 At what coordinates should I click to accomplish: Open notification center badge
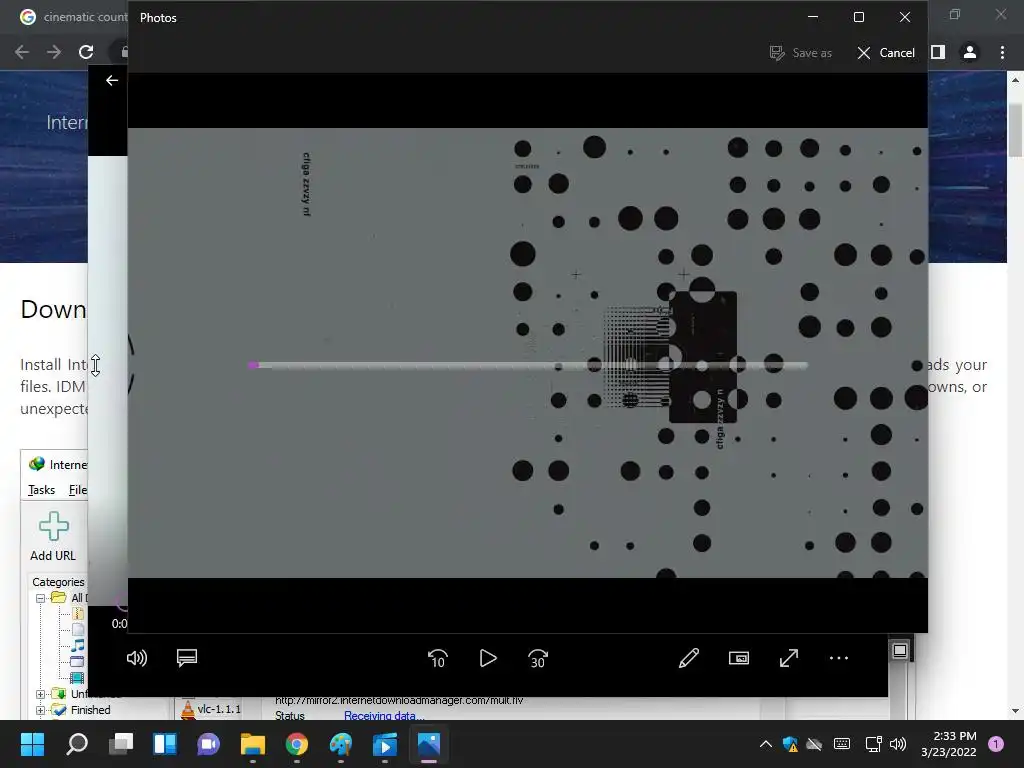[x=996, y=744]
